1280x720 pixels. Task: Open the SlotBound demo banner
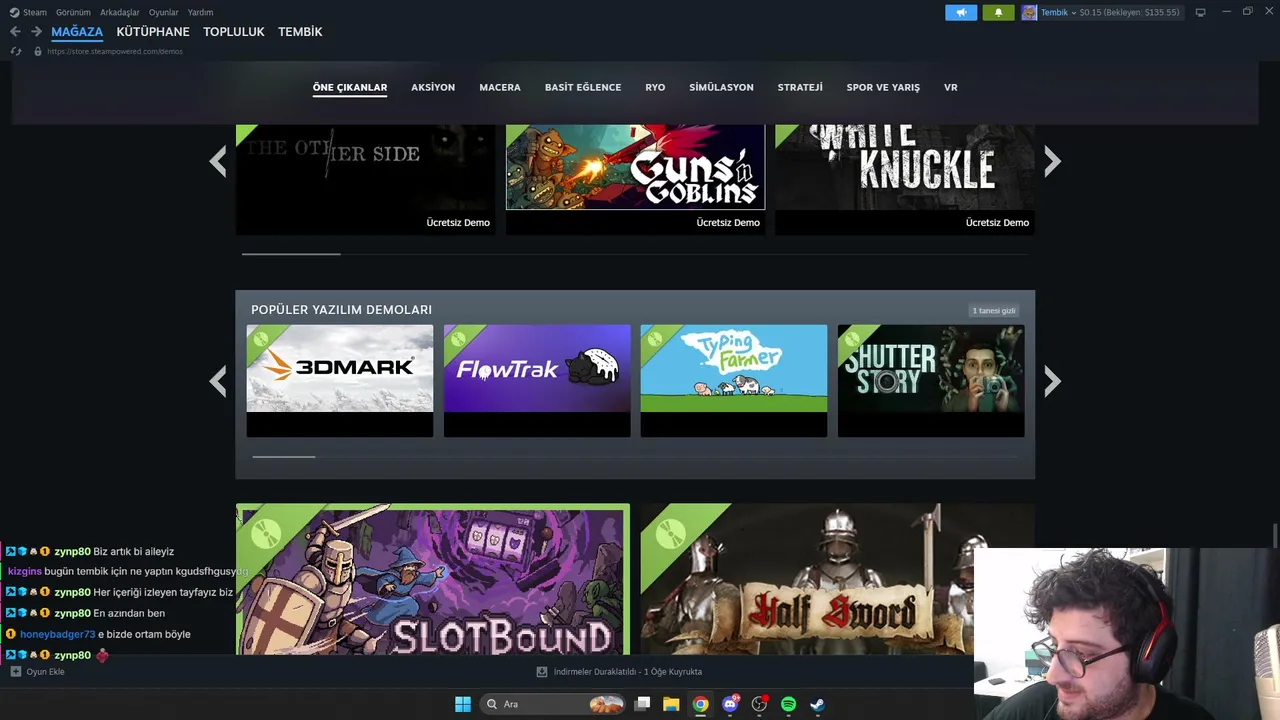(433, 580)
